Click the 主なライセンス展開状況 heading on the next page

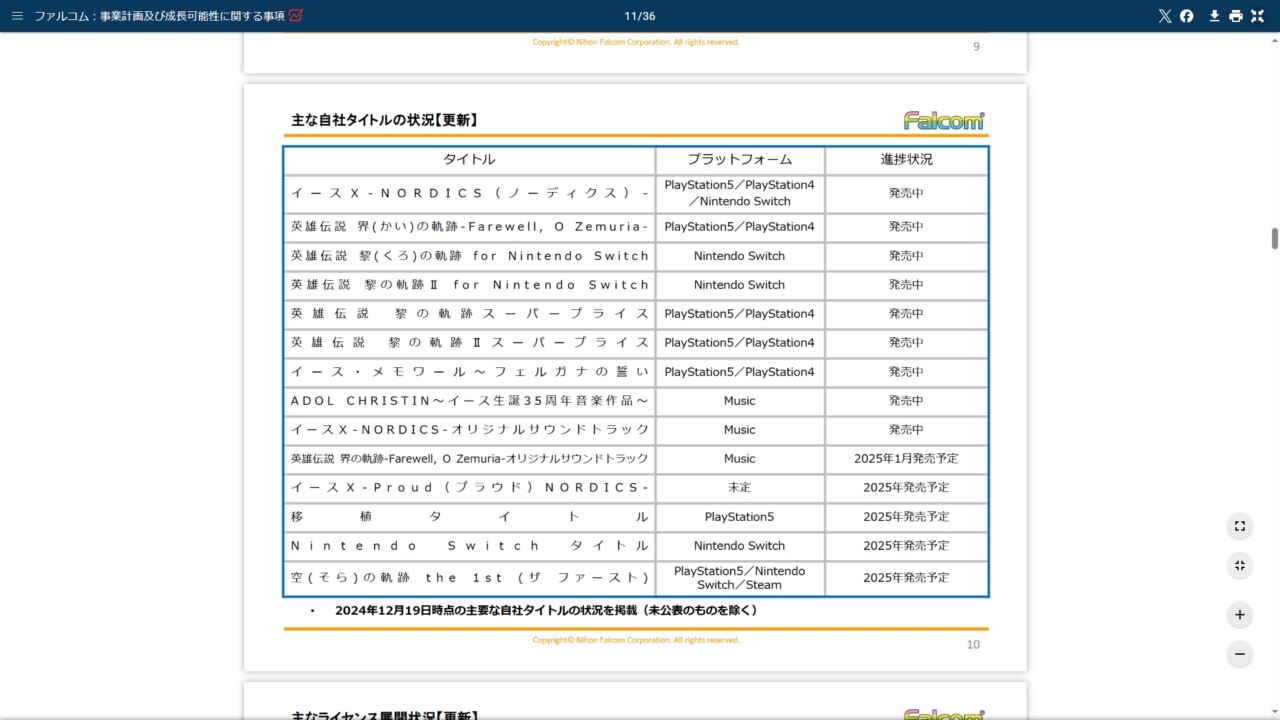tap(384, 715)
